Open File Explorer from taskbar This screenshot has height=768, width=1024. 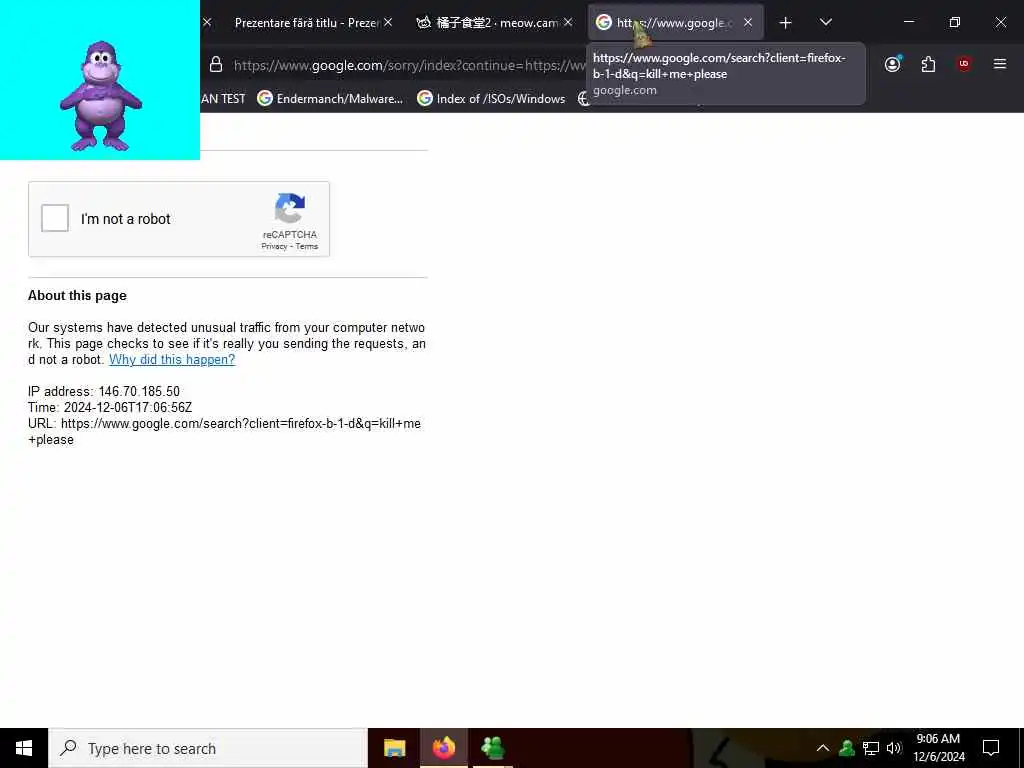pos(394,748)
